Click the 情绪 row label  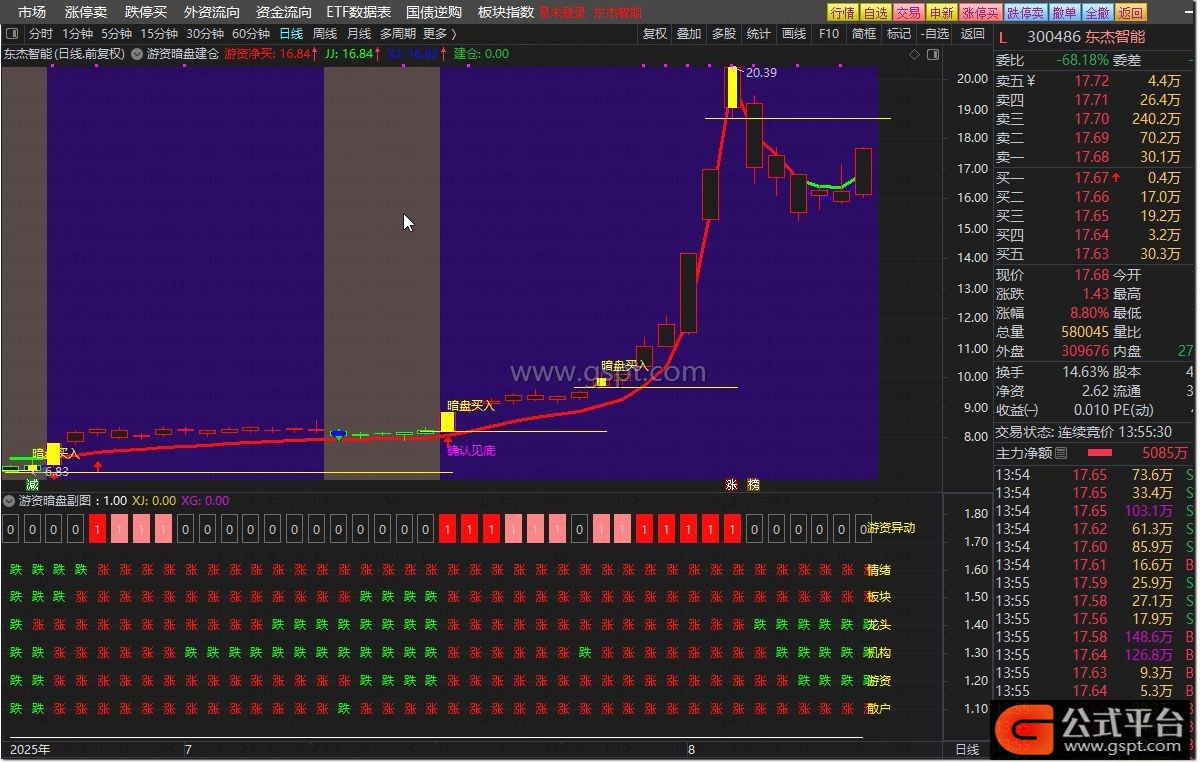[x=878, y=571]
